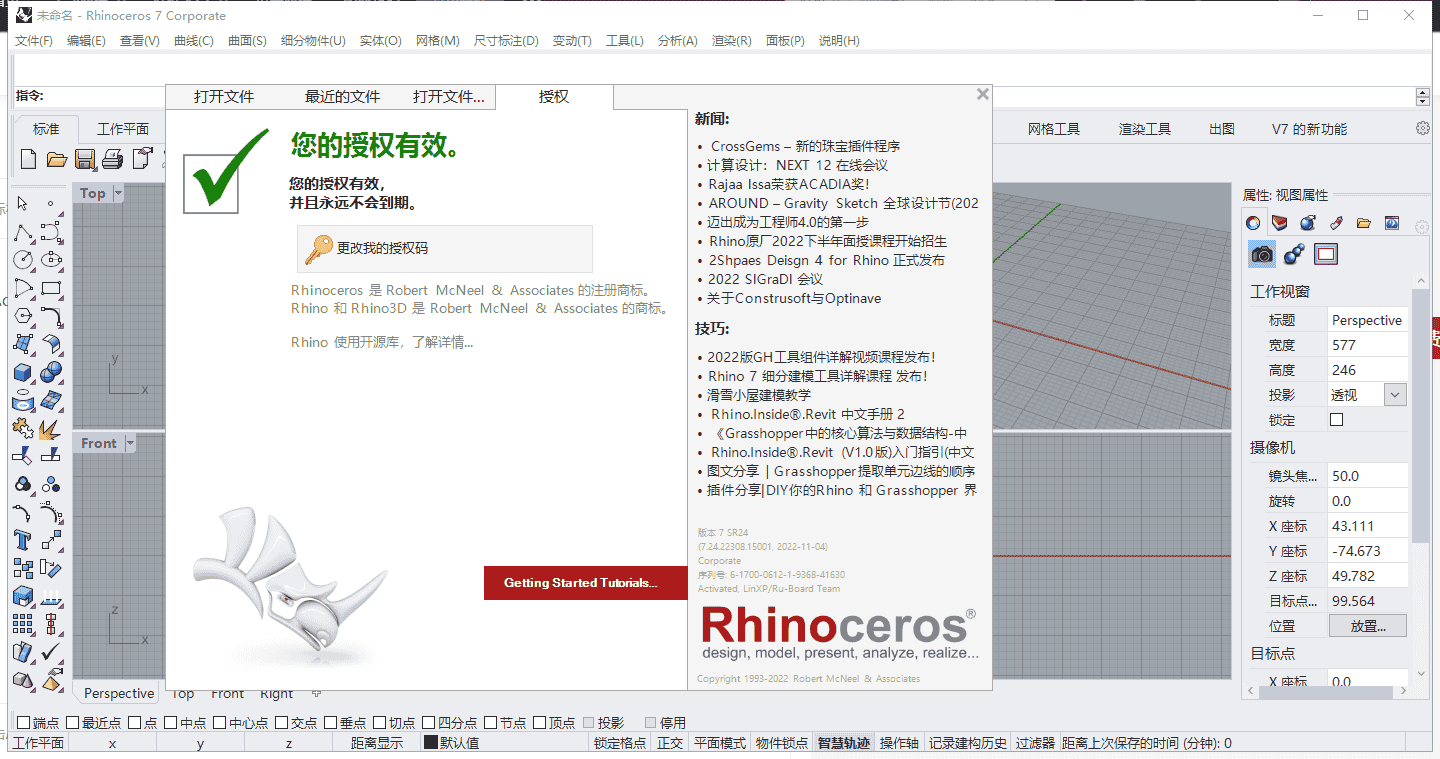Select the Box creation tool
The height and width of the screenshot is (759, 1440).
click(x=22, y=372)
